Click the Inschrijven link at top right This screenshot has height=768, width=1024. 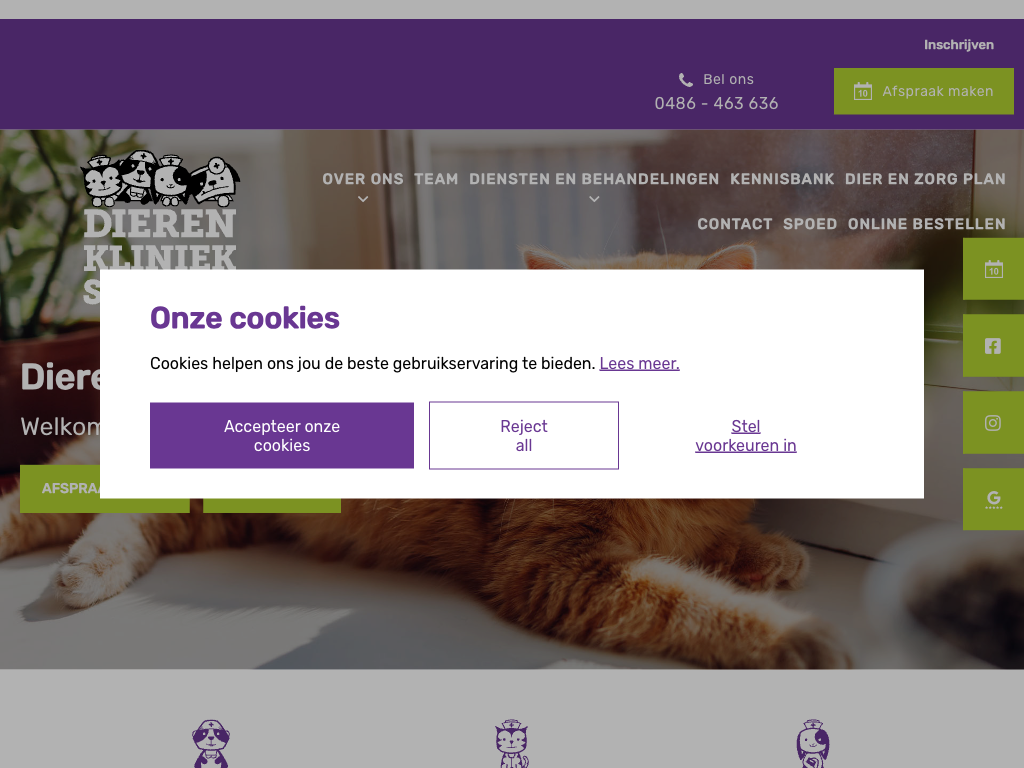(959, 45)
